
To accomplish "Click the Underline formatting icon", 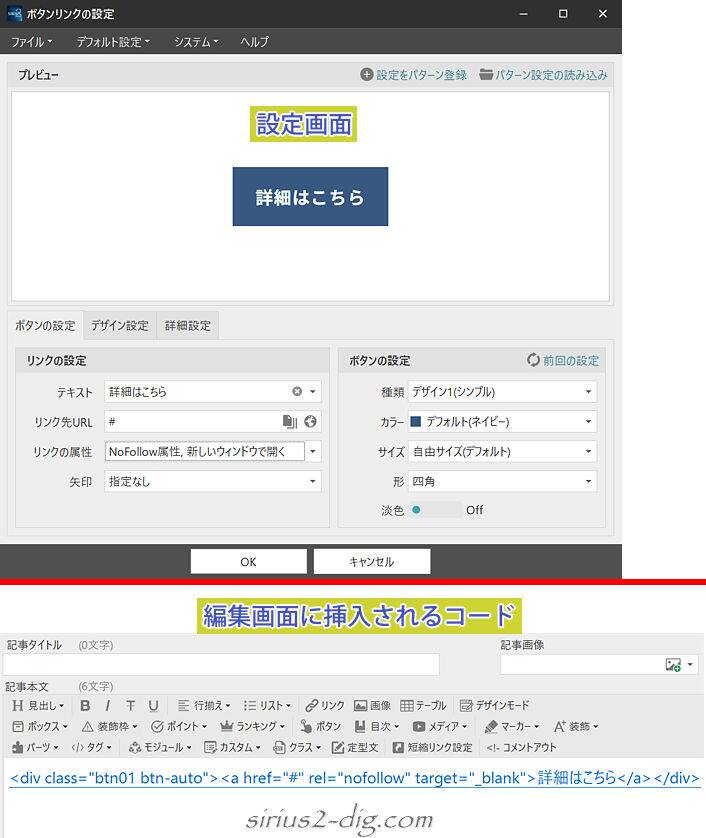I will (153, 706).
